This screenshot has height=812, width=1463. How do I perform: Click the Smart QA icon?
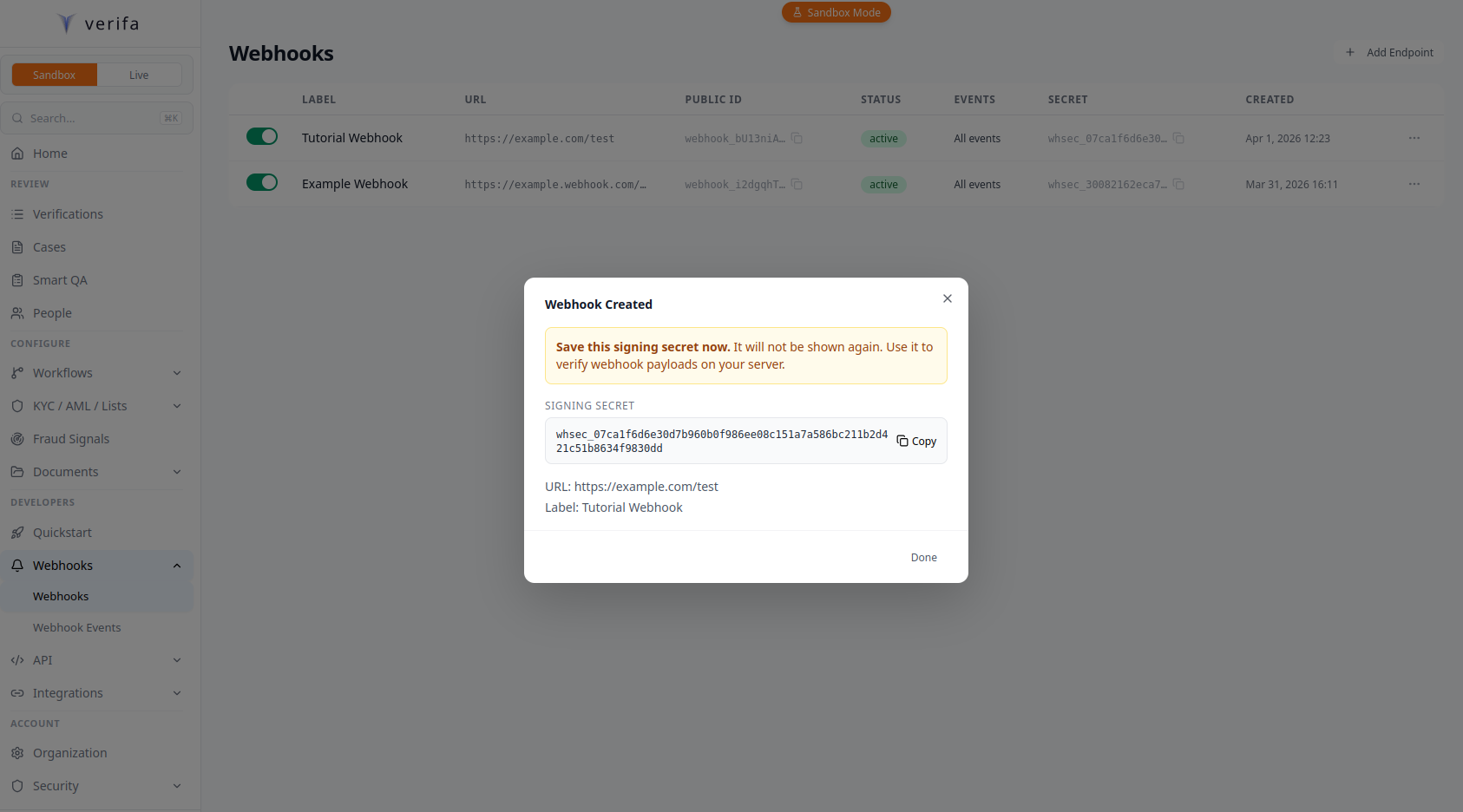pos(18,279)
